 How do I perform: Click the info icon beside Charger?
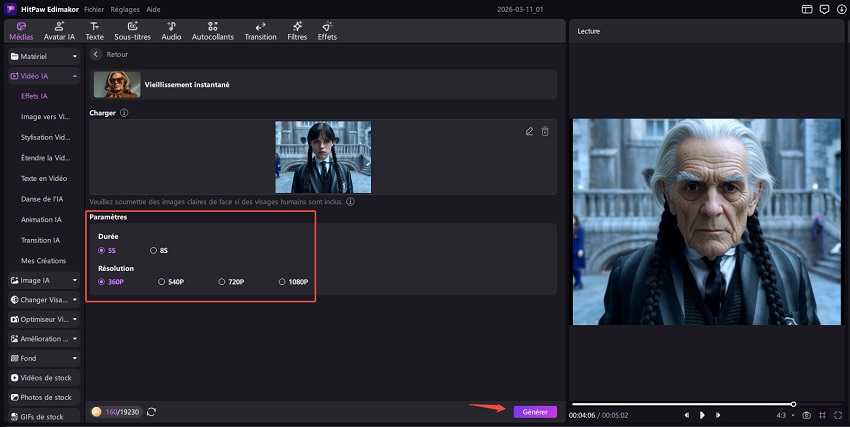click(124, 113)
